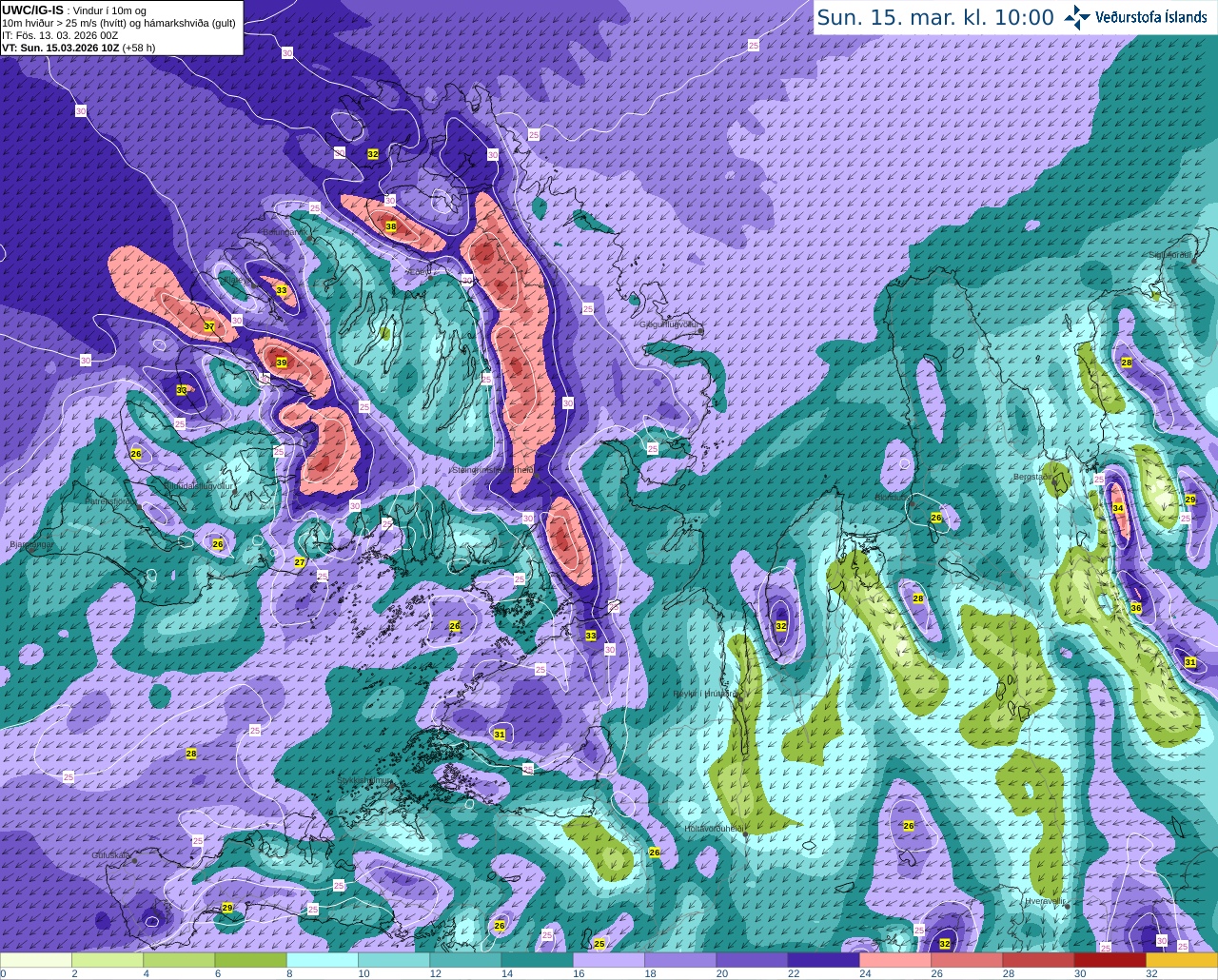This screenshot has width=1218, height=980.
Task: Click the Æðey station label
Action: click(x=419, y=271)
